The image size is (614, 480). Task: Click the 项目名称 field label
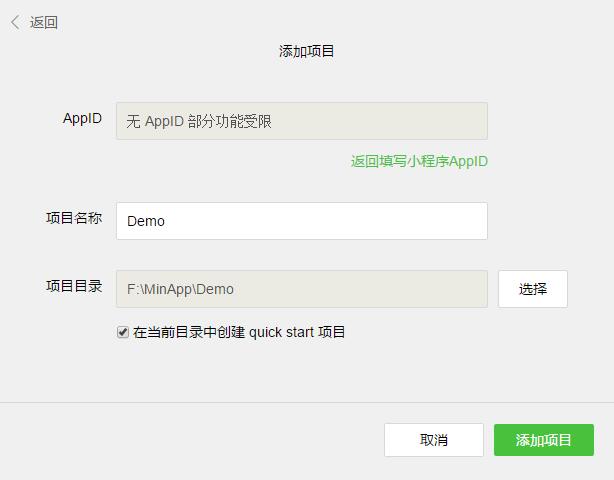(x=74, y=218)
